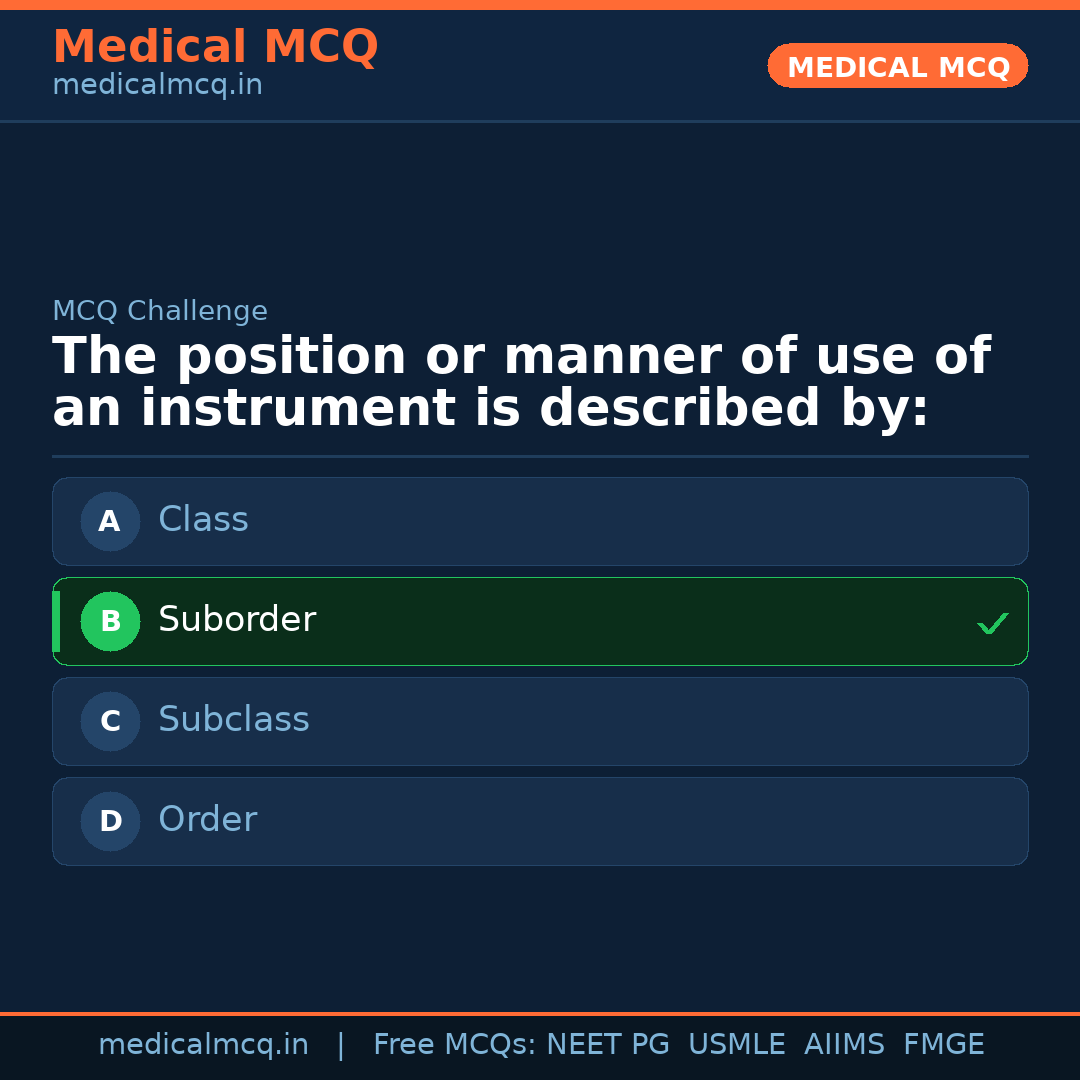Select answer option A, Class
Image resolution: width=1080 pixels, height=1080 pixels.
[x=540, y=521]
